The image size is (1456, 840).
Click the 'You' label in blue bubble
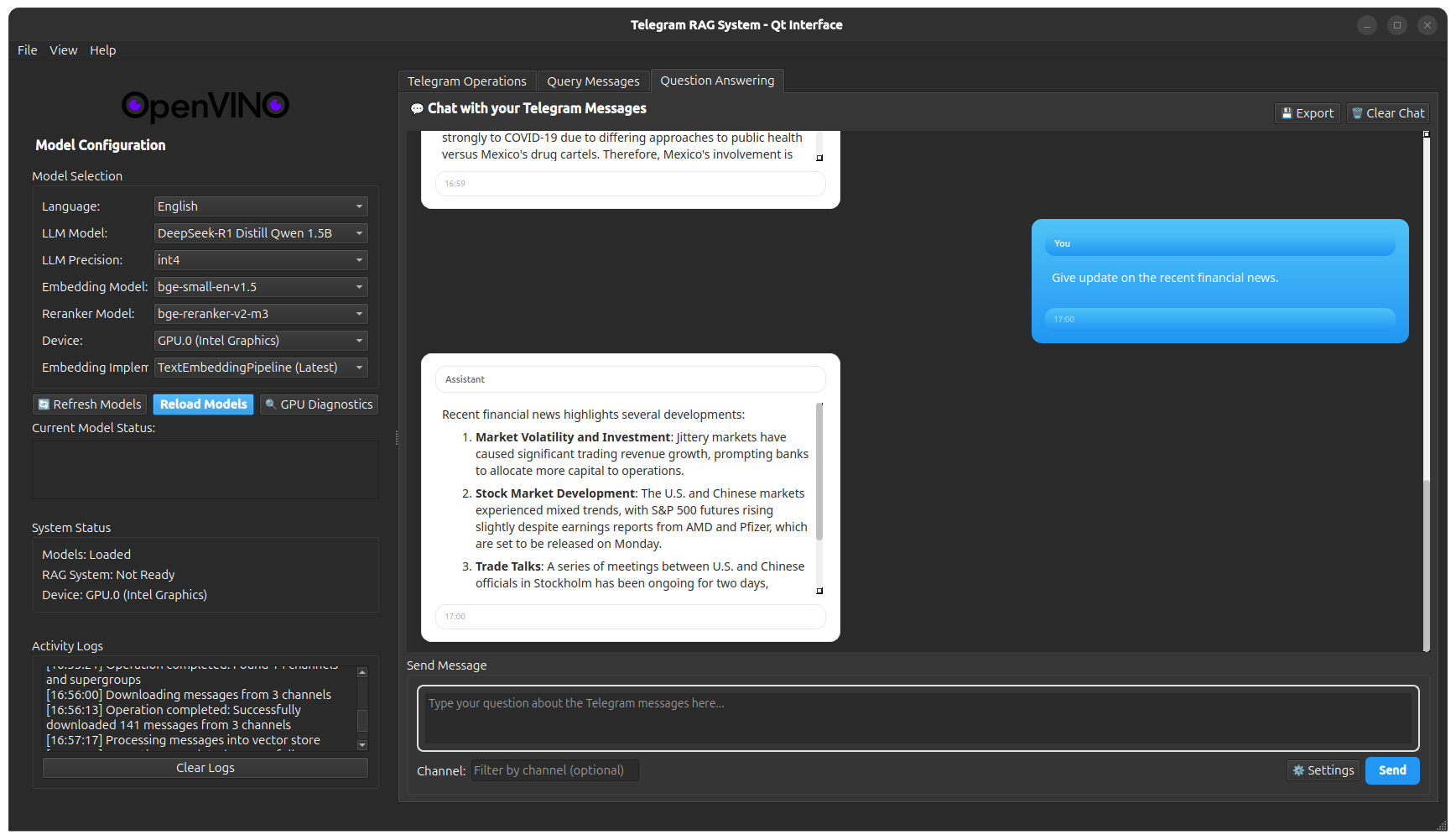point(1062,243)
